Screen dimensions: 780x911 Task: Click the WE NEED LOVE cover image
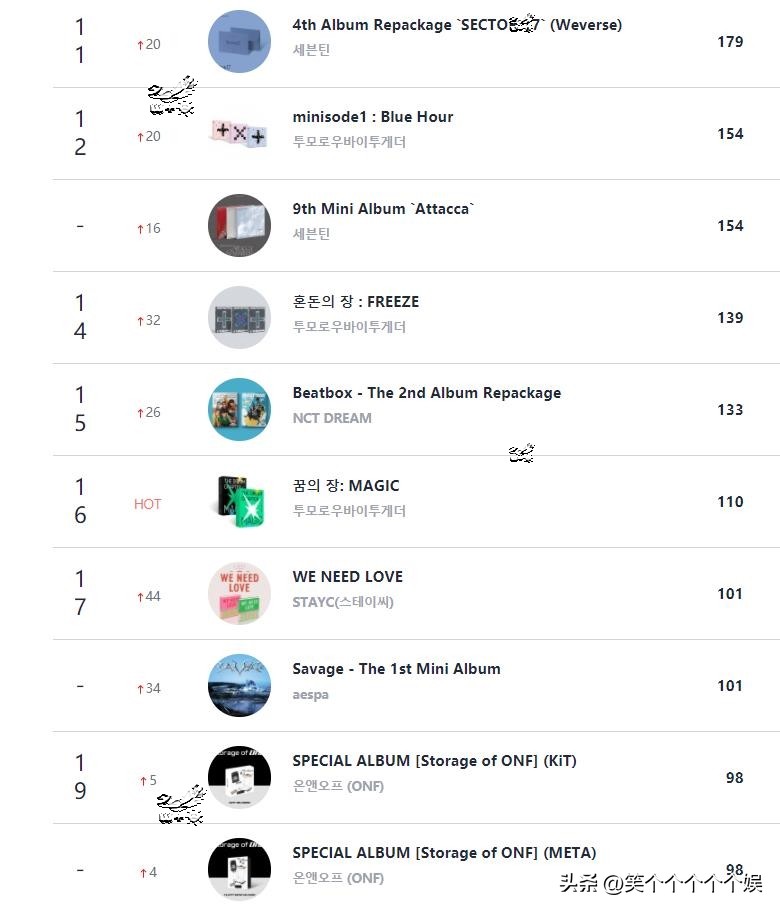tap(239, 594)
